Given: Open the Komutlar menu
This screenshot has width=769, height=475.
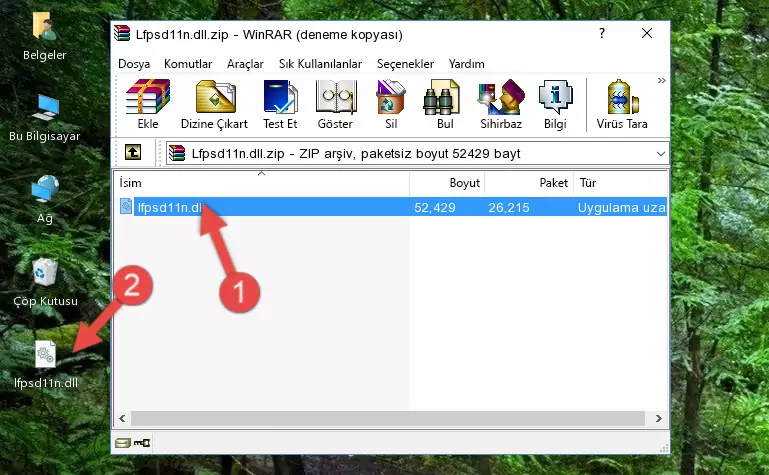Looking at the screenshot, I should pyautogui.click(x=188, y=64).
